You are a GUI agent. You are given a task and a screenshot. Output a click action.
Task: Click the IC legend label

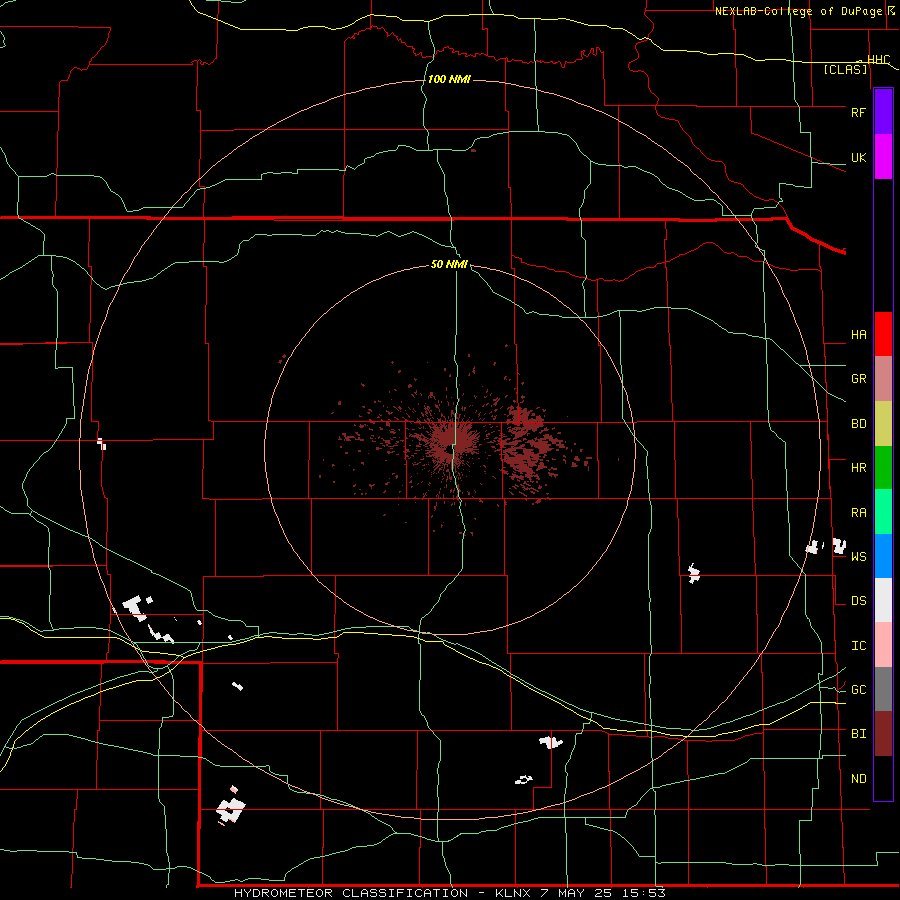coord(858,645)
